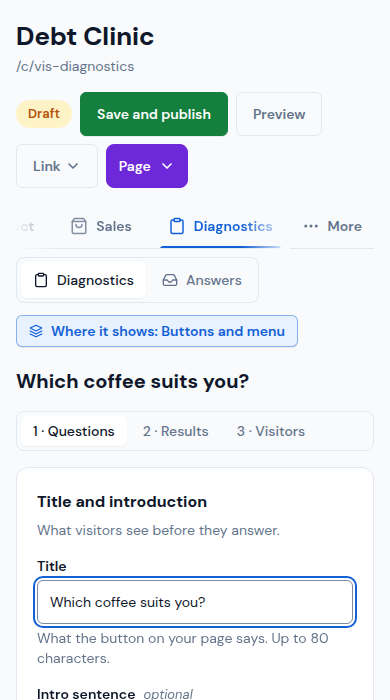Open the More ellipsis menu
Screen dimensions: 390x700
[332, 226]
